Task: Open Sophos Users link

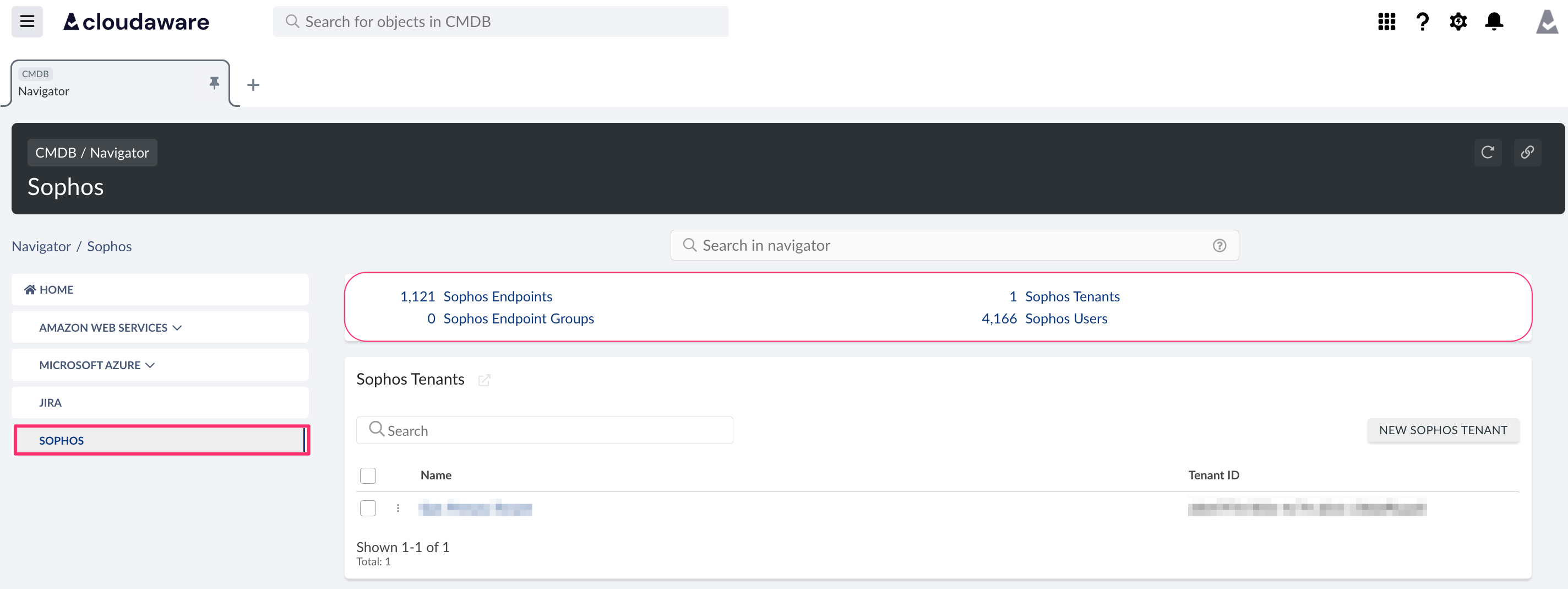Action: click(x=1066, y=318)
